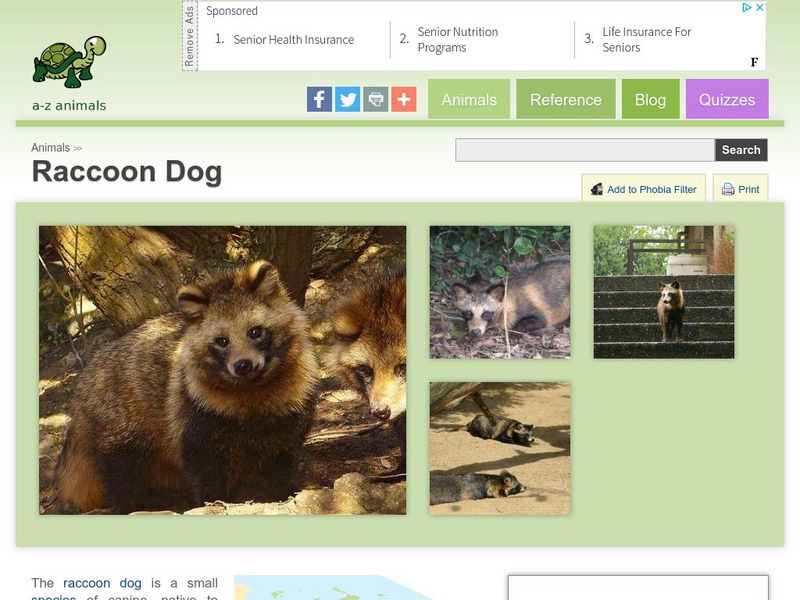Click the gray printer share icon
The height and width of the screenshot is (600, 800).
coord(376,99)
